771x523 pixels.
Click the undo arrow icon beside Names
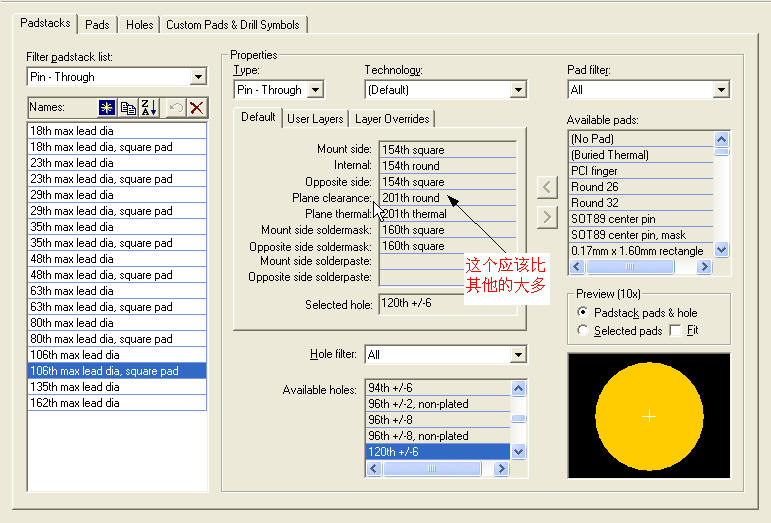click(x=175, y=107)
